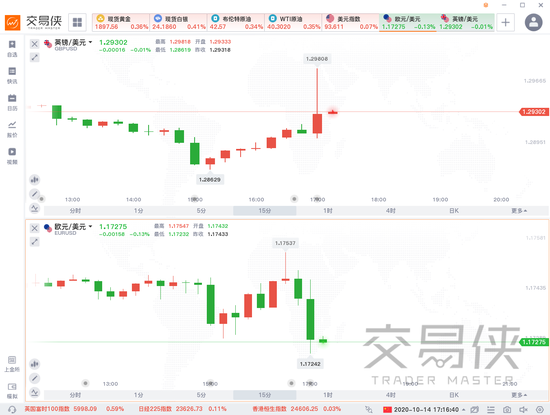Image resolution: width=550 pixels, height=415 pixels.
Task: Open the GBP/USD symbol dropdown
Action: [90, 42]
